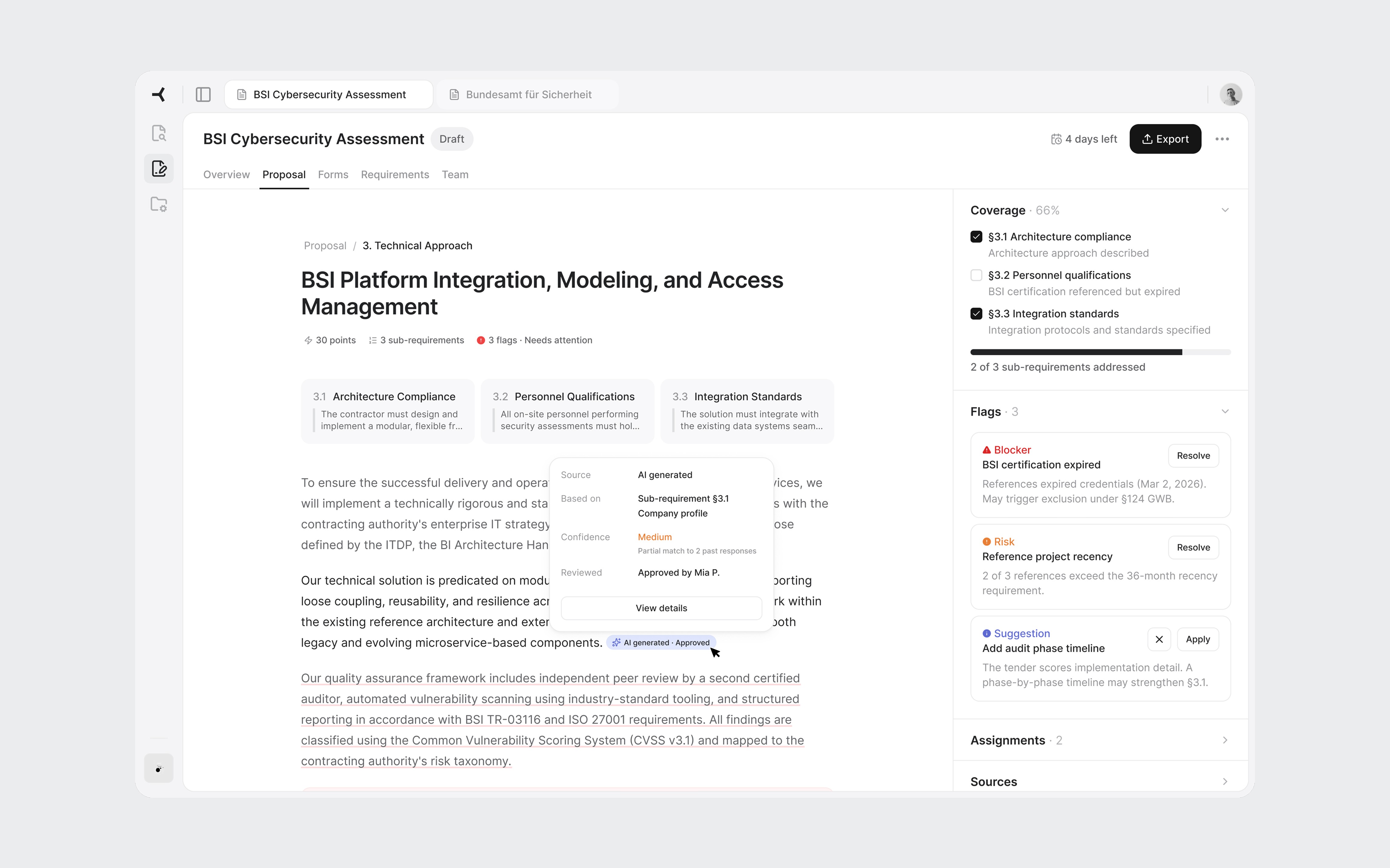Open the folder settings sidebar icon
The width and height of the screenshot is (1390, 868).
point(159,204)
